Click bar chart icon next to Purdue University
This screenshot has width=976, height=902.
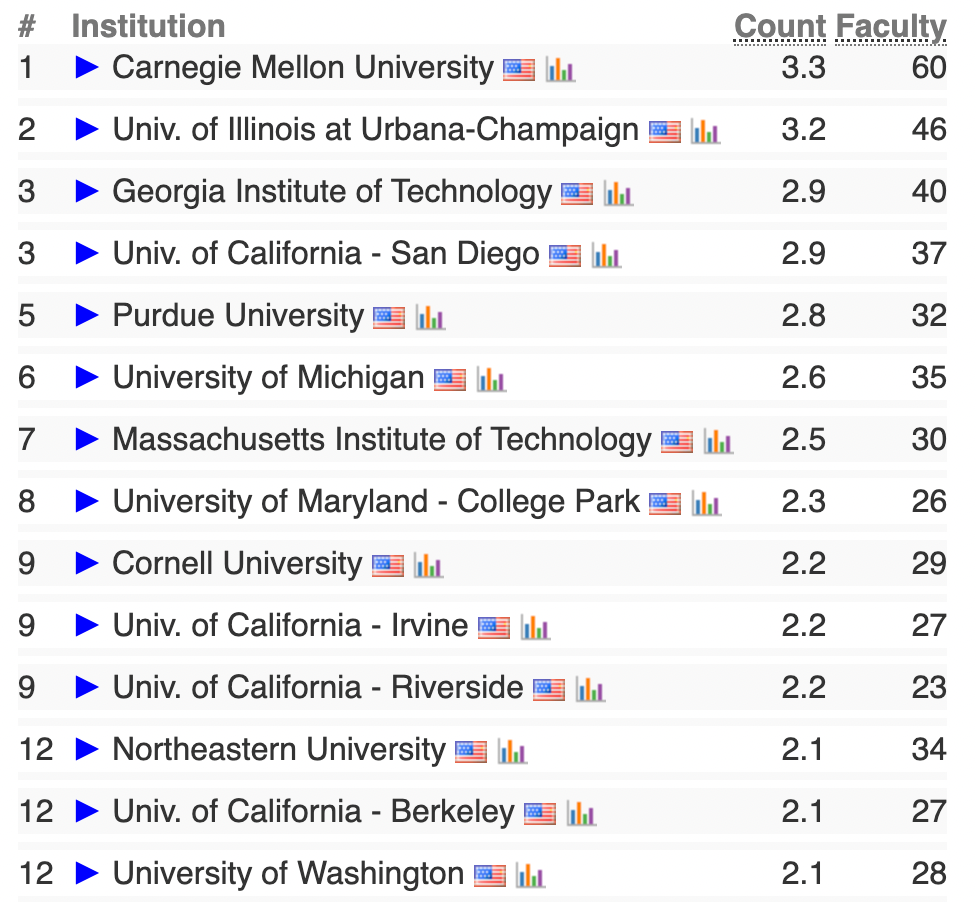click(x=430, y=317)
